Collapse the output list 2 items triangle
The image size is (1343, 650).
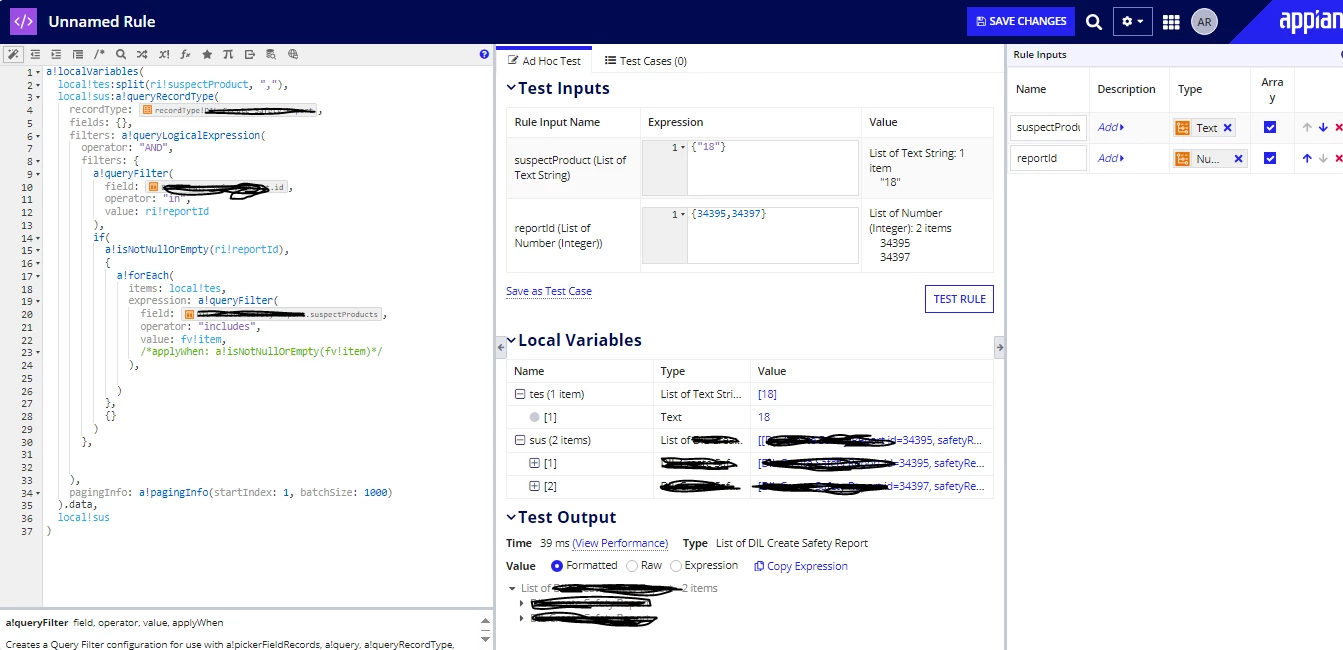(513, 589)
